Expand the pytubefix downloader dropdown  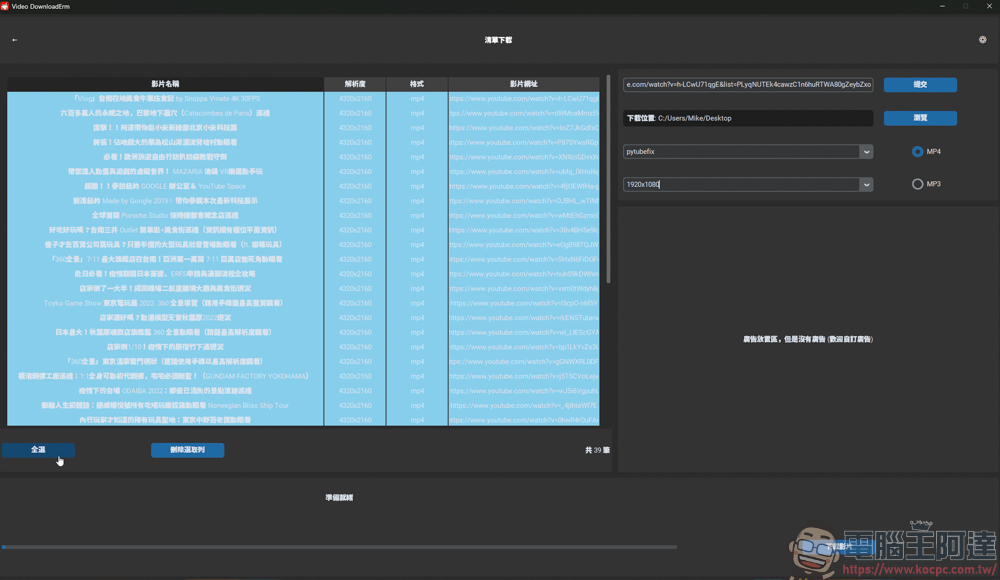[x=866, y=152]
